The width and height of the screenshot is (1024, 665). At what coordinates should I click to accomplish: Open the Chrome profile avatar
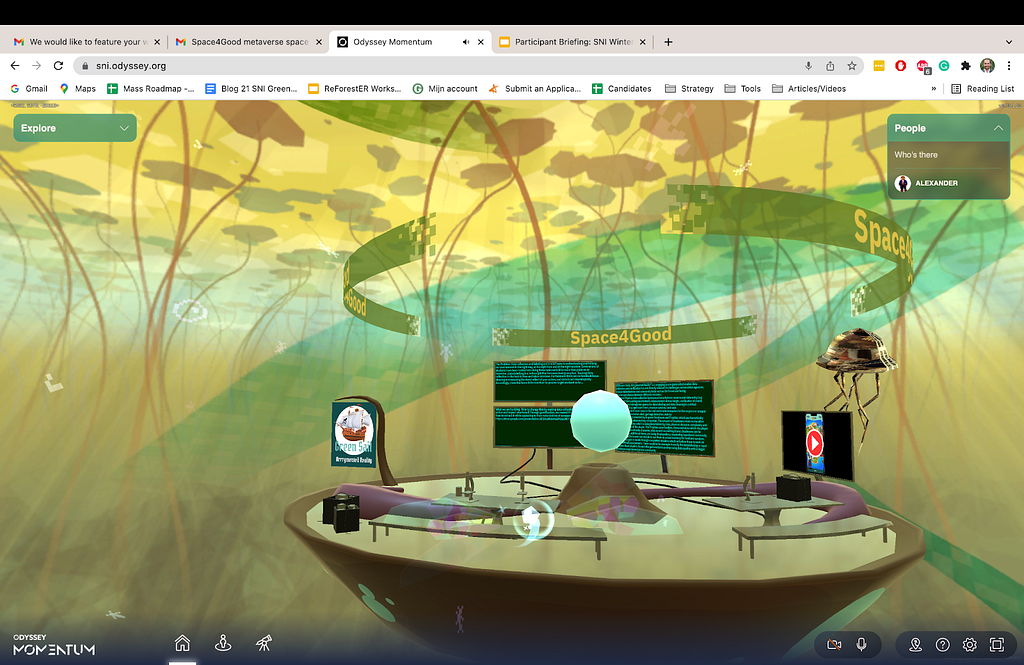(x=987, y=65)
